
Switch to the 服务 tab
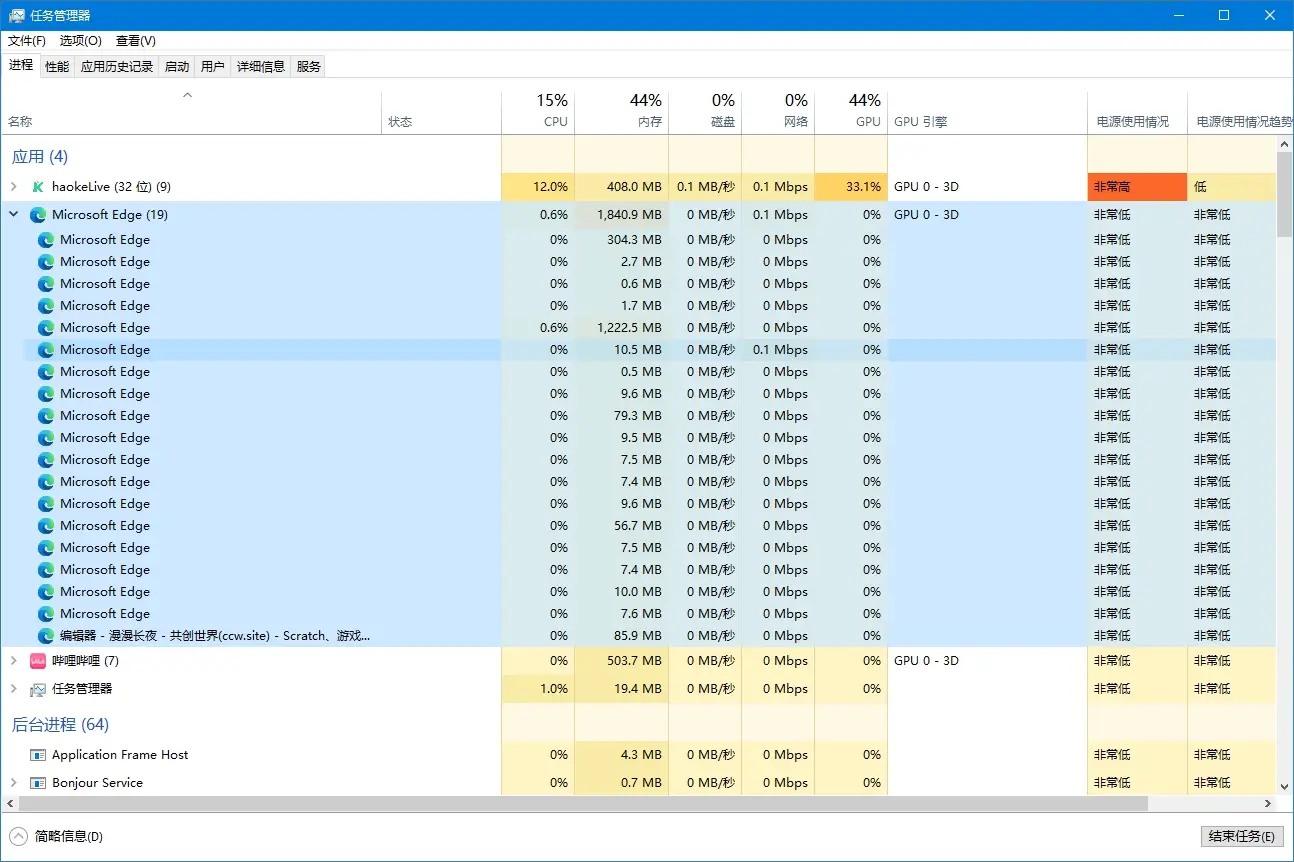click(309, 67)
